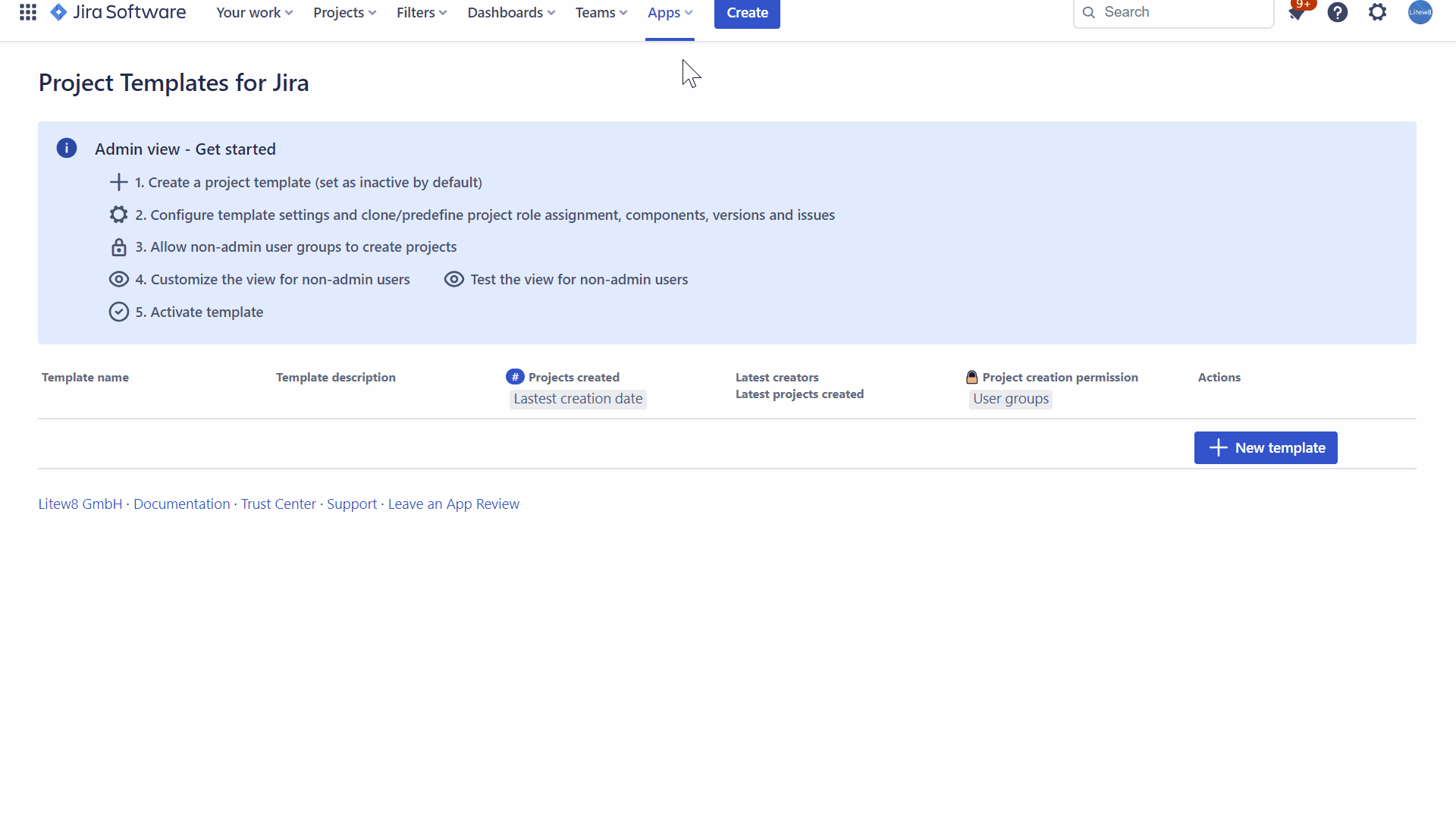Toggle the eye icon for Customize non-admin view
Screen dimensions: 1456x819
pyautogui.click(x=119, y=279)
